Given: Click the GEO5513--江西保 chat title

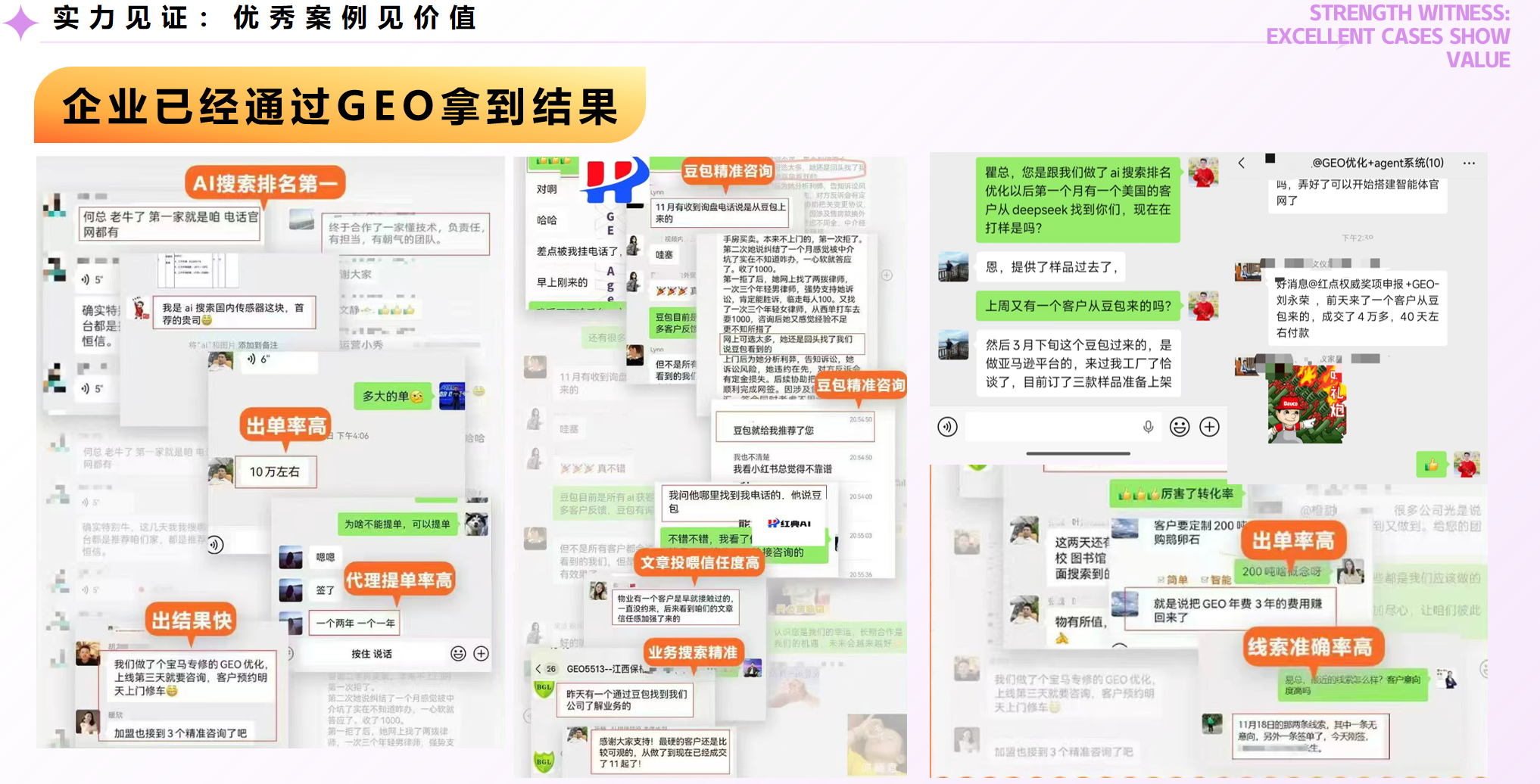Looking at the screenshot, I should tap(605, 669).
